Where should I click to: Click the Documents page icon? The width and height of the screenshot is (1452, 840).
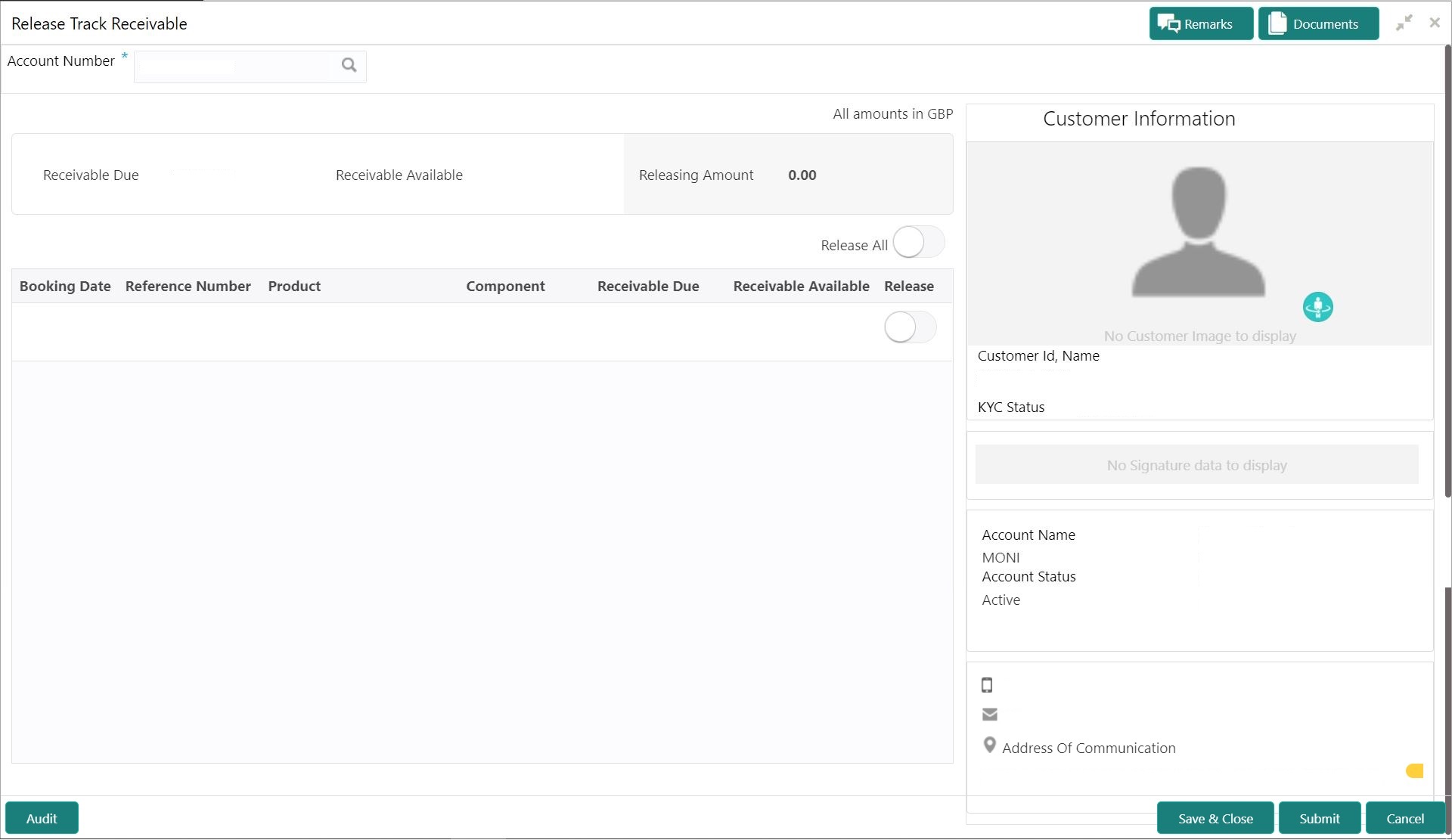[x=1277, y=23]
